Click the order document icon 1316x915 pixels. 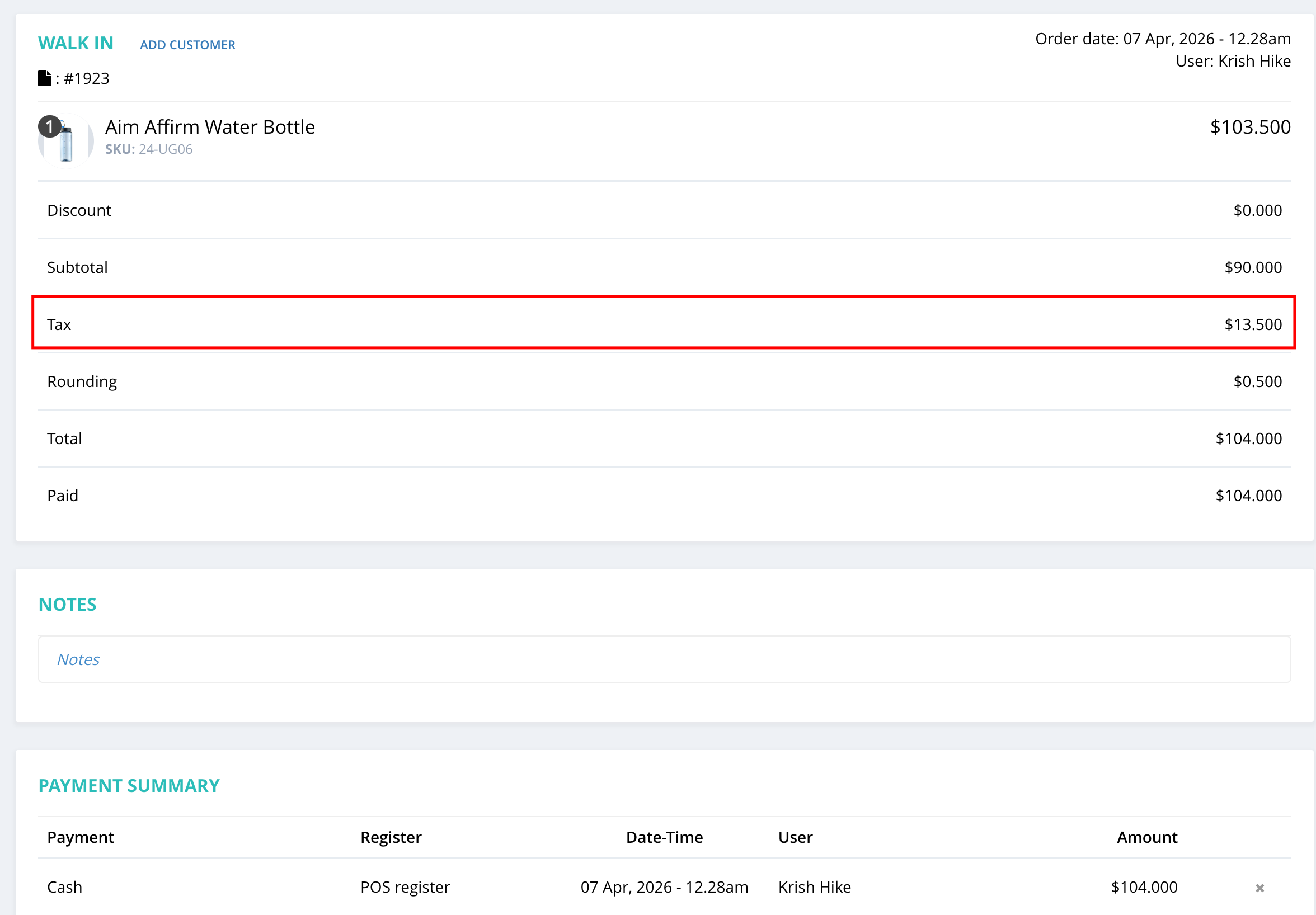click(45, 78)
